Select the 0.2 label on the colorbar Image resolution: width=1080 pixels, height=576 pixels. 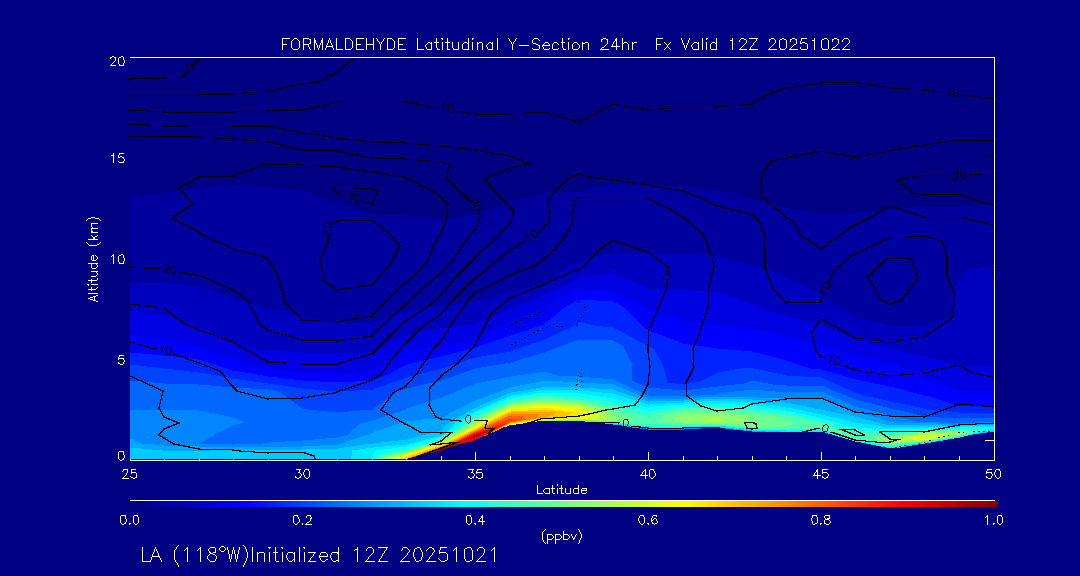point(302,520)
